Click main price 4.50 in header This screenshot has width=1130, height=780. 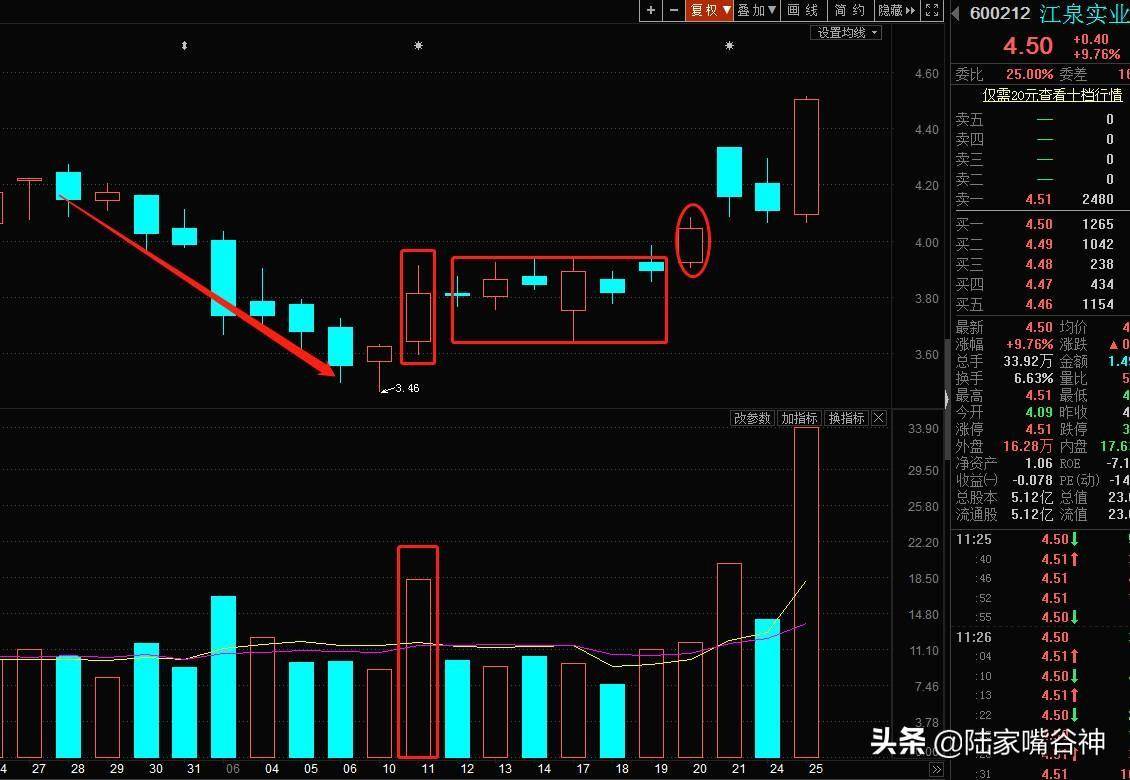1028,46
